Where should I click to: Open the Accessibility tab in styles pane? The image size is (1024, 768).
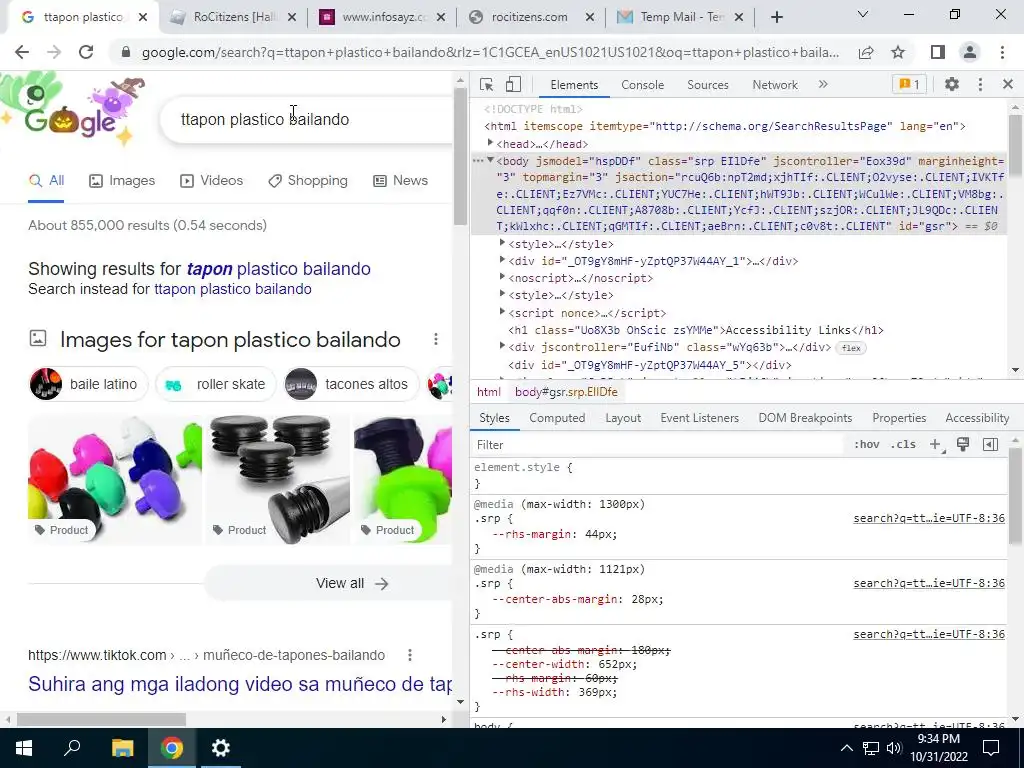coord(976,418)
